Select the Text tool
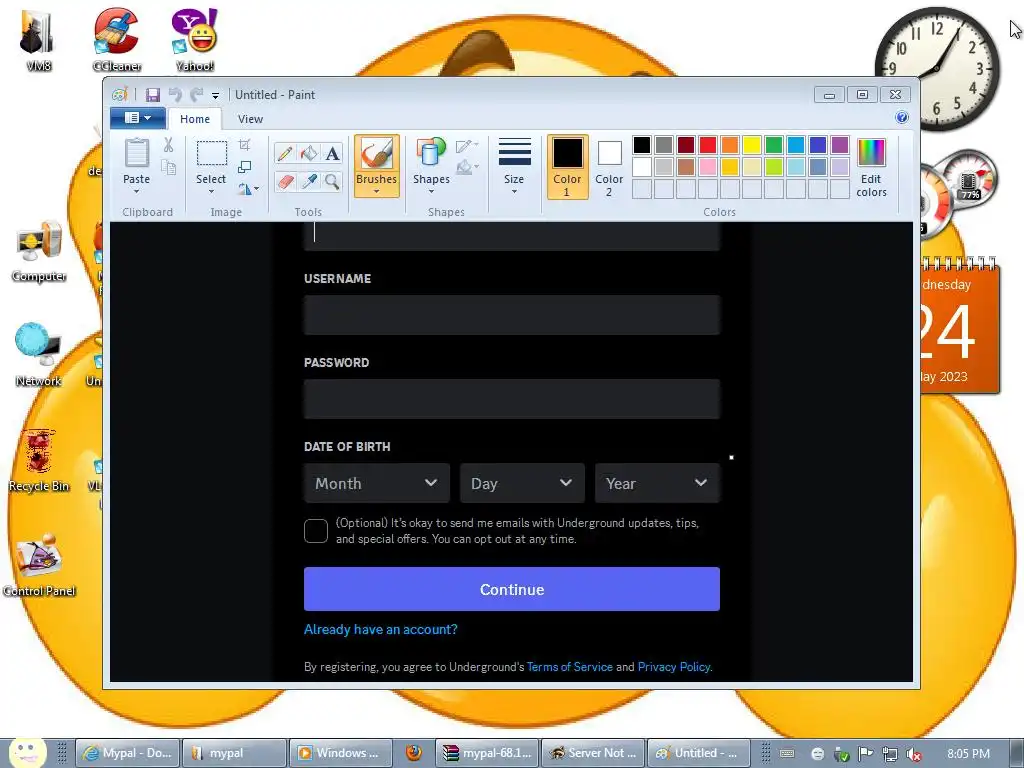 pyautogui.click(x=332, y=153)
